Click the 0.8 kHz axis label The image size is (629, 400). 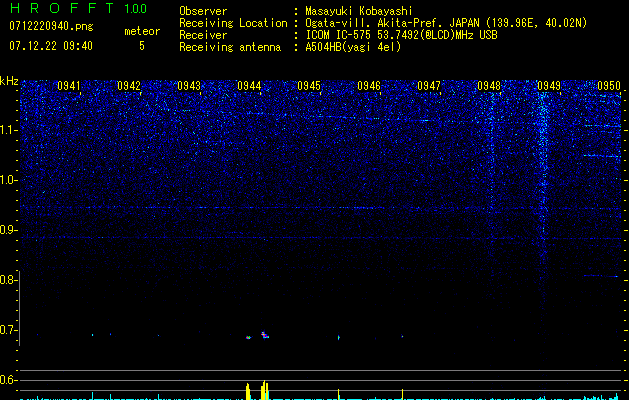(8, 280)
